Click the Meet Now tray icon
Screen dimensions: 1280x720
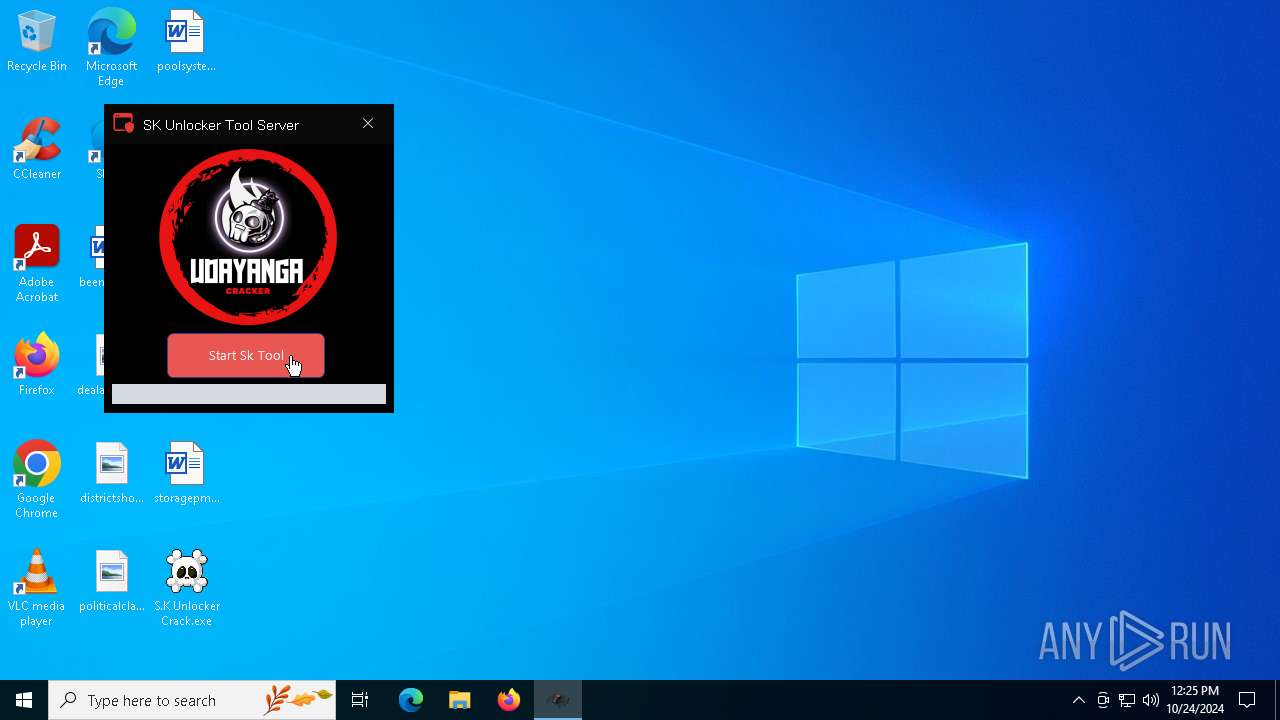pos(1103,700)
